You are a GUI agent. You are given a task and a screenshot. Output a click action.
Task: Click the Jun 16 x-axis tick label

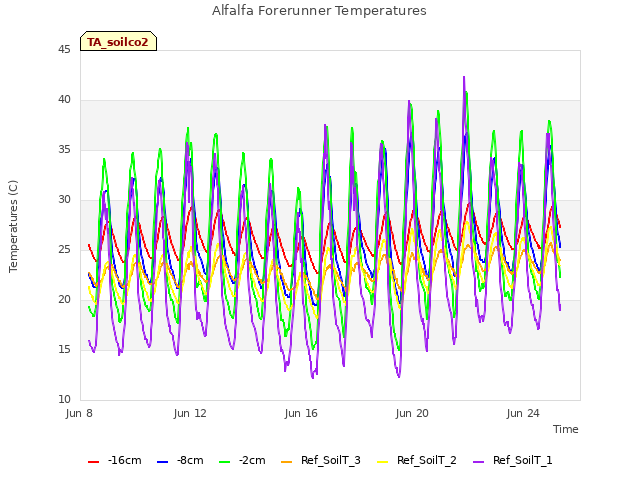tap(301, 413)
